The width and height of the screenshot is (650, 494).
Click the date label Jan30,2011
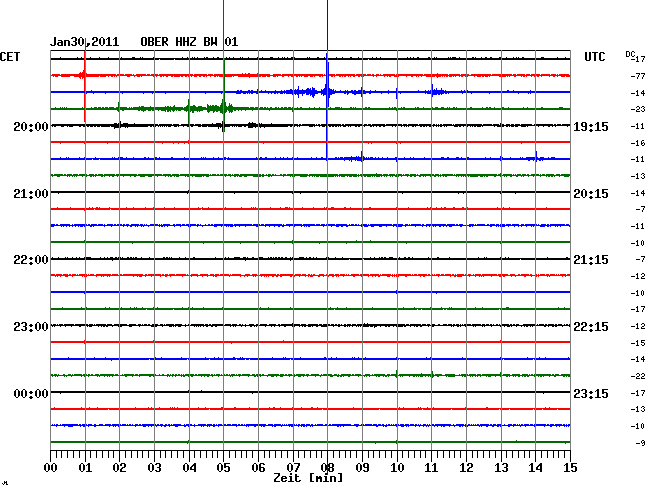coord(85,42)
